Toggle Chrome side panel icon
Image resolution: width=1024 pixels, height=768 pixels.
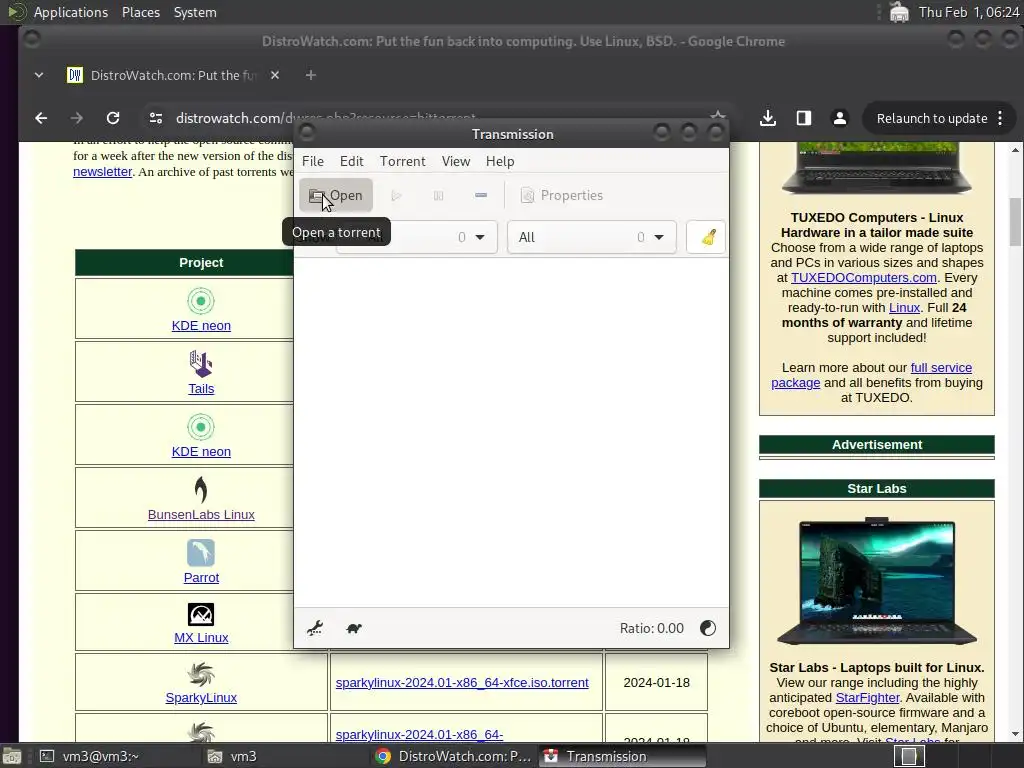coord(804,118)
